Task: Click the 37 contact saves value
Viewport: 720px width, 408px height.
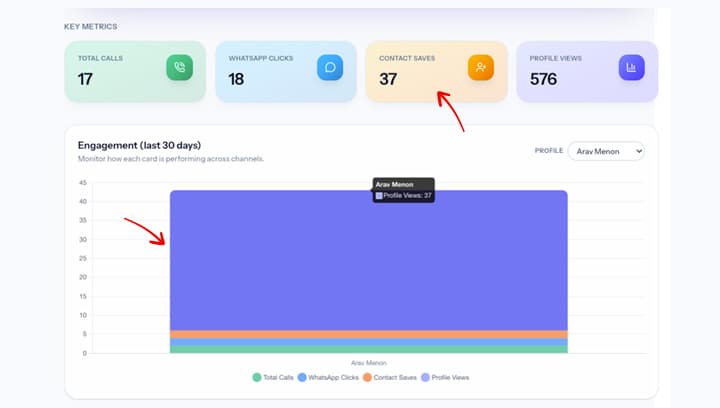Action: [388, 79]
